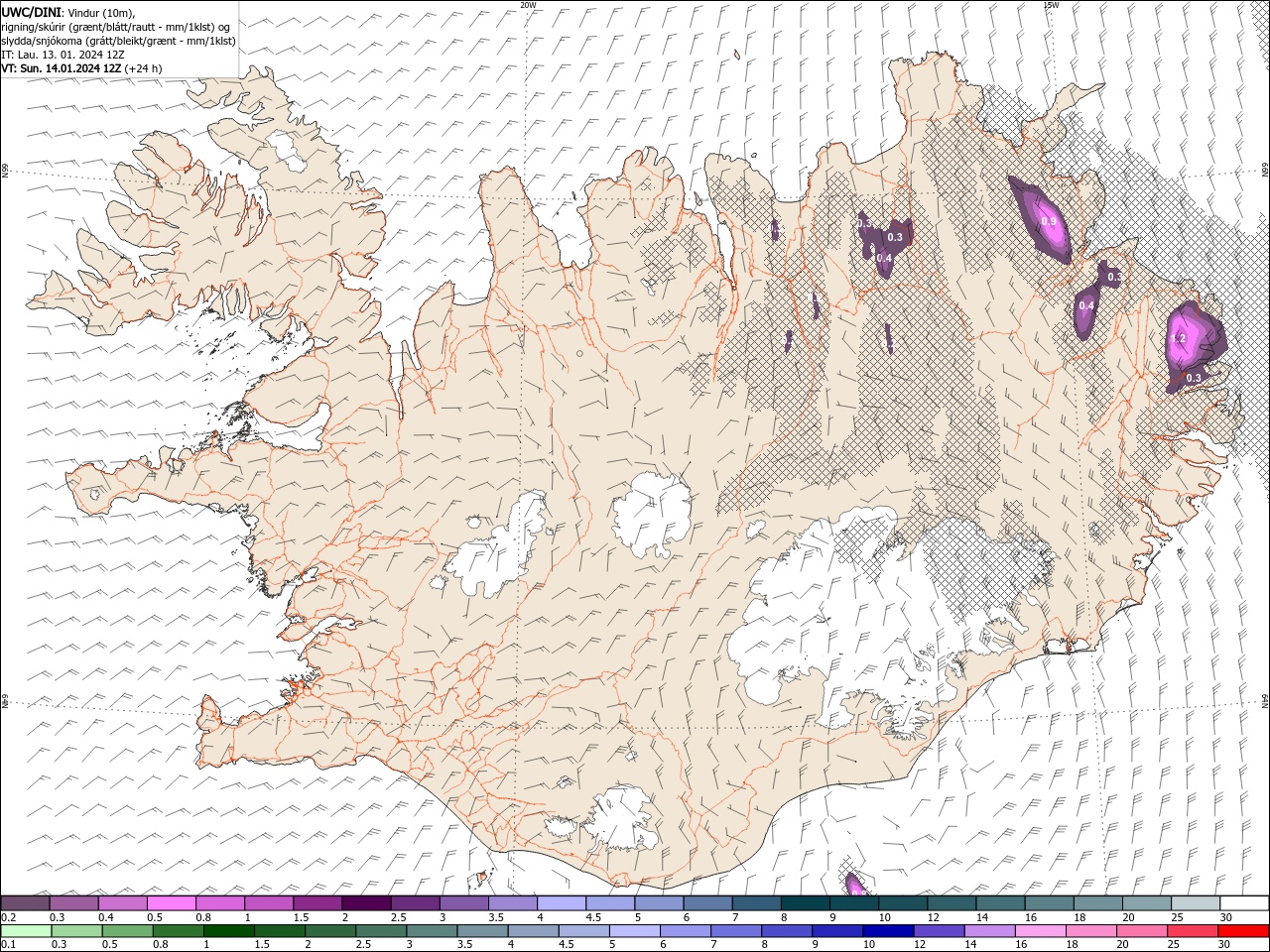The height and width of the screenshot is (952, 1270).
Task: Click the '15W' longitude label
Action: click(1051, 5)
